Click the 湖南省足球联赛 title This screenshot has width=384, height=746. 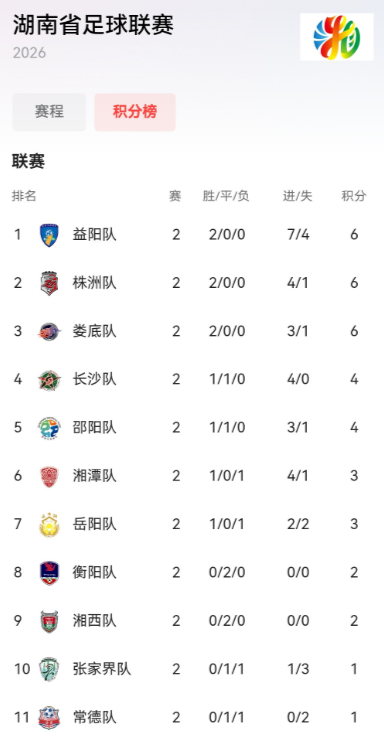(x=93, y=25)
